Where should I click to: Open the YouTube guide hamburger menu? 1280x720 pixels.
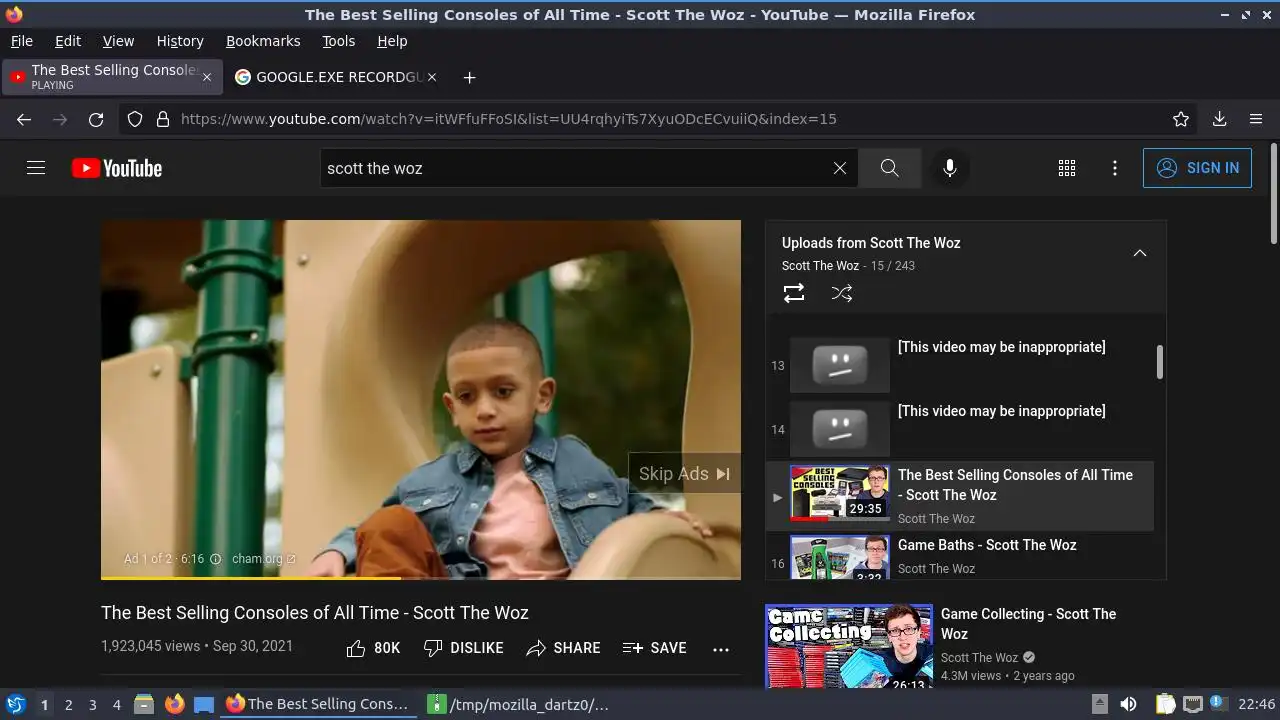click(36, 168)
